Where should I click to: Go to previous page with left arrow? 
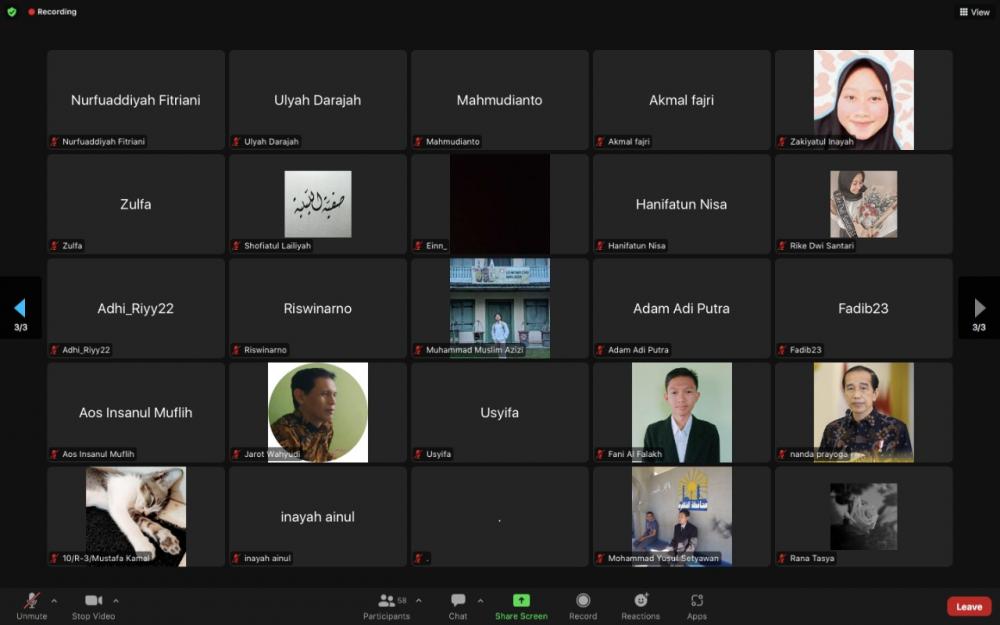[20, 308]
